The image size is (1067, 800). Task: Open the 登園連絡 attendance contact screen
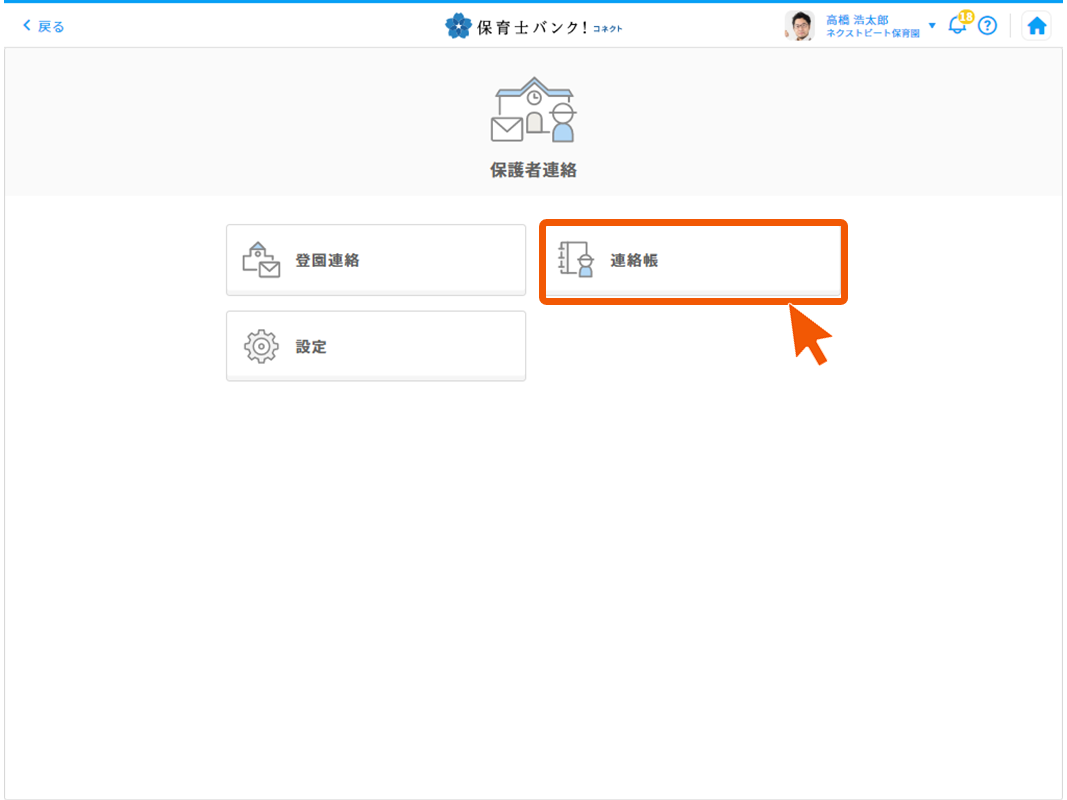tap(376, 259)
